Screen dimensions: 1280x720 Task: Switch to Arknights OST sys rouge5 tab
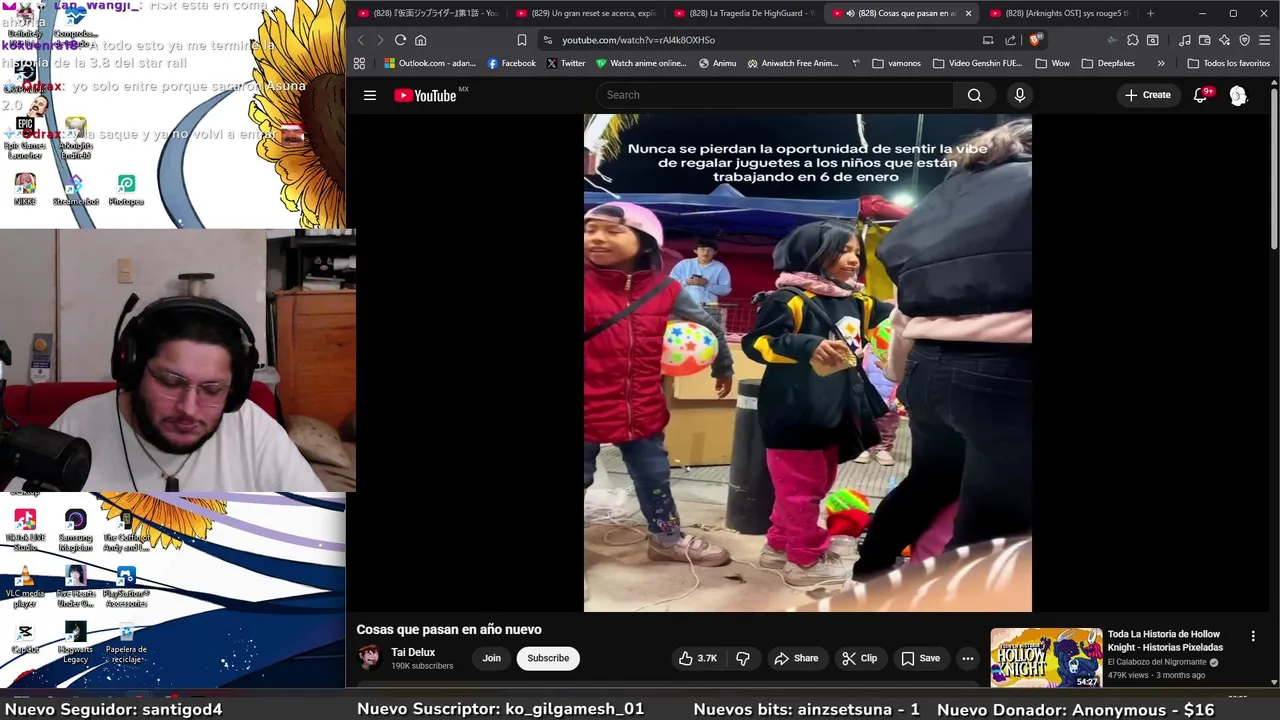[x=1059, y=13]
